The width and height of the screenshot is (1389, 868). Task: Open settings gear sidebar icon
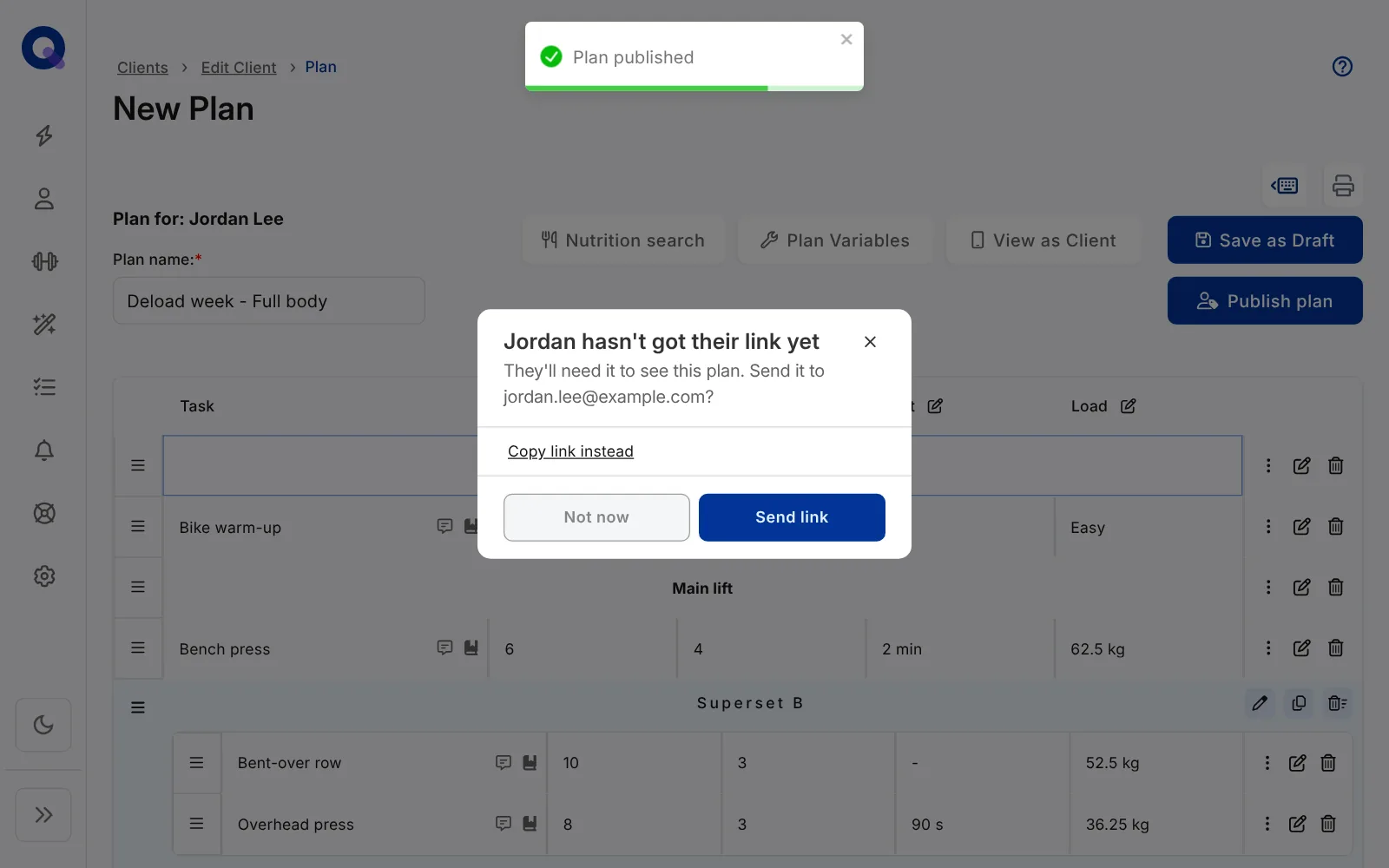44,576
